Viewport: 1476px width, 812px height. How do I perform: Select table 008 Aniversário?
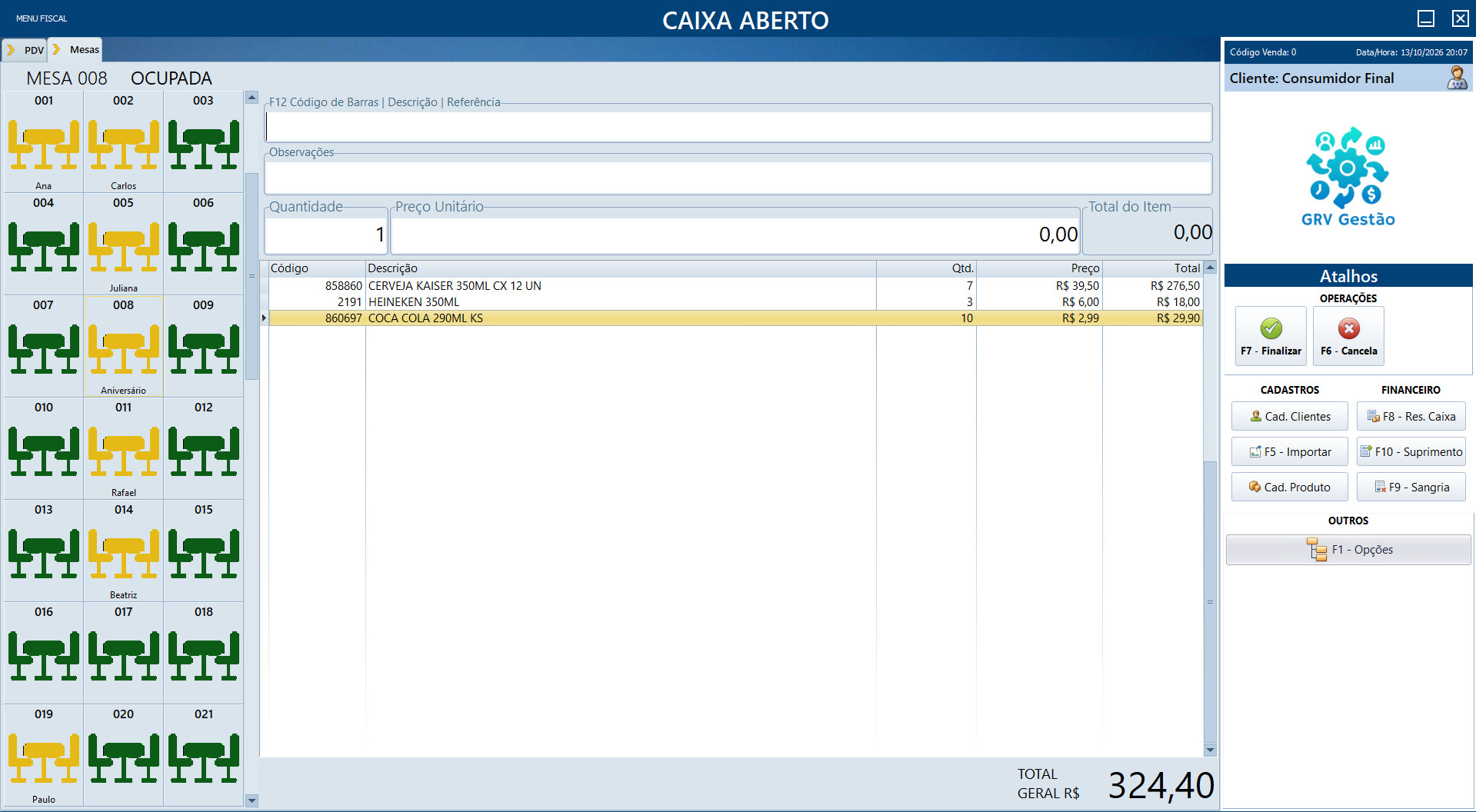(123, 348)
